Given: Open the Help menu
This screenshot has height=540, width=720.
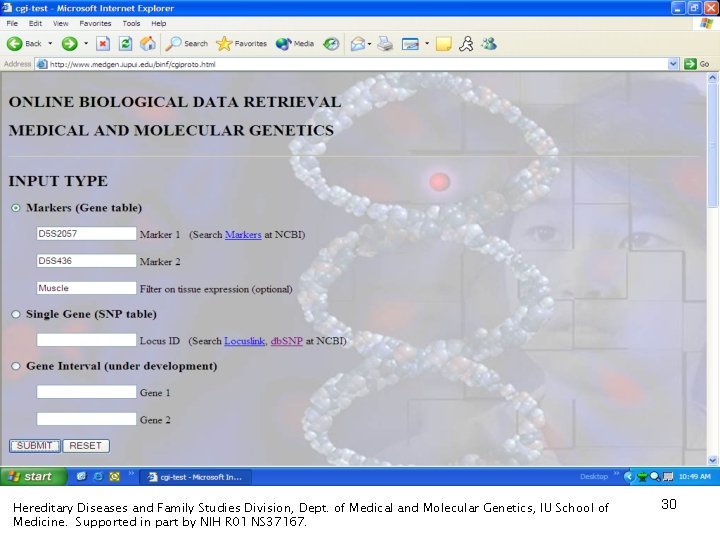Looking at the screenshot, I should 159,23.
